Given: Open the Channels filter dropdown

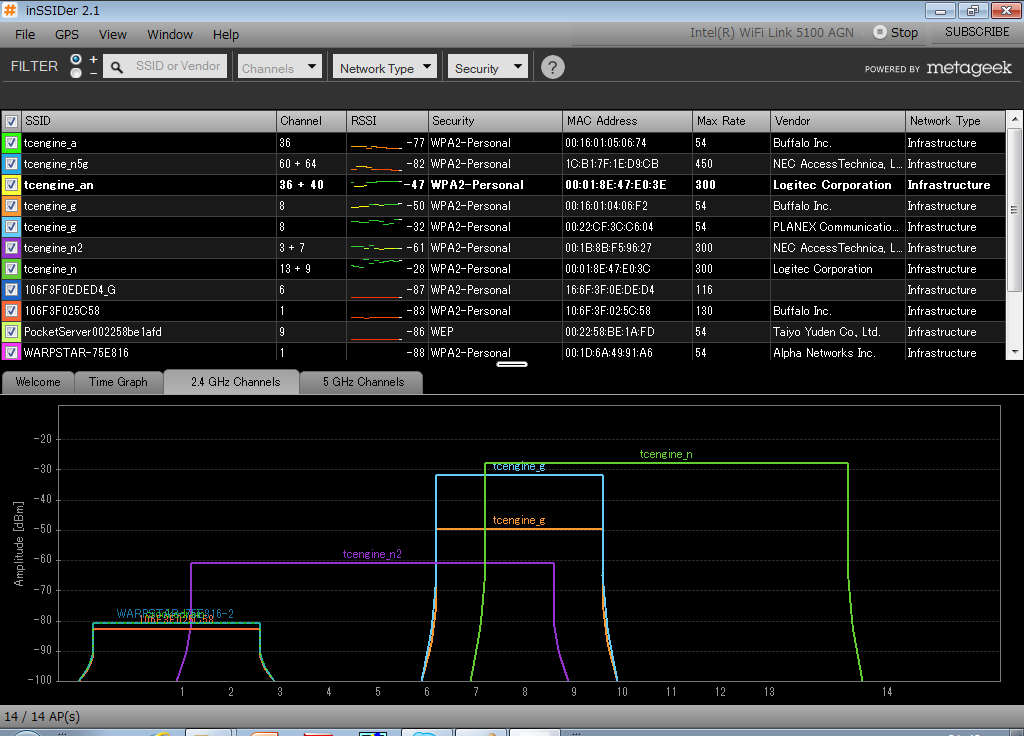Looking at the screenshot, I should (280, 67).
